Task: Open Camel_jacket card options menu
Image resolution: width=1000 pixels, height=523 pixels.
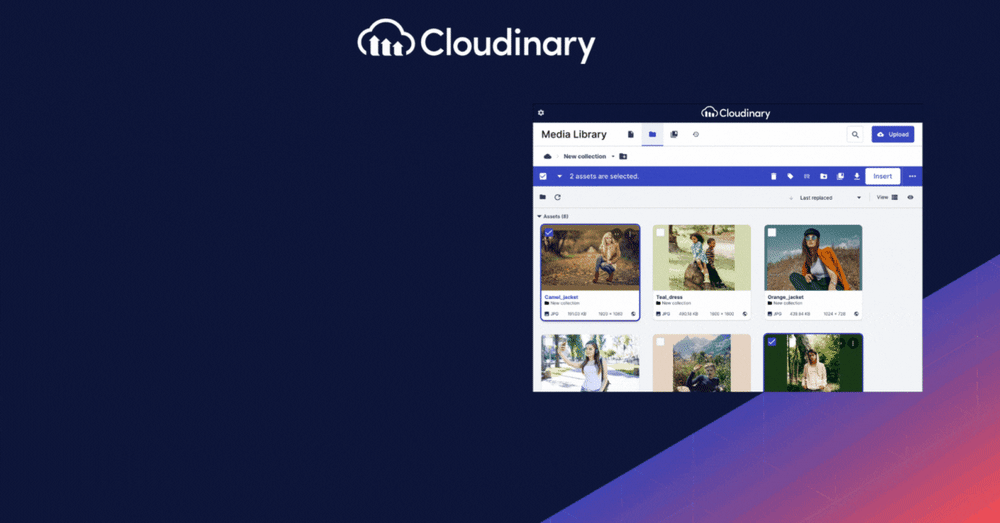Action: (630, 234)
